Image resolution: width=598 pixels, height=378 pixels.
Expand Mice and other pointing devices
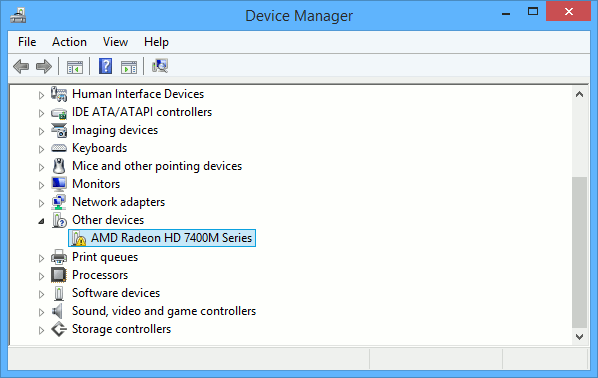[41, 167]
